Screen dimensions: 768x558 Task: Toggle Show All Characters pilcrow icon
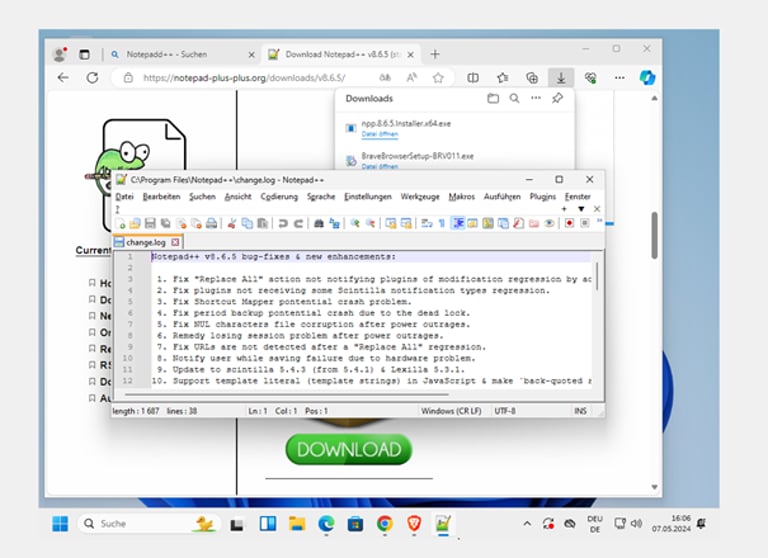click(x=442, y=224)
